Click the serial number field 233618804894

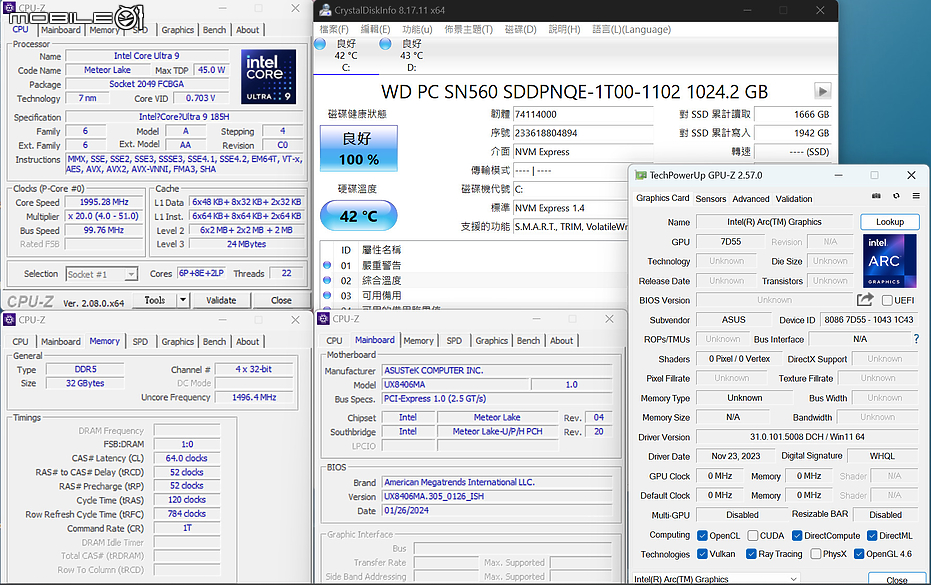[583, 133]
